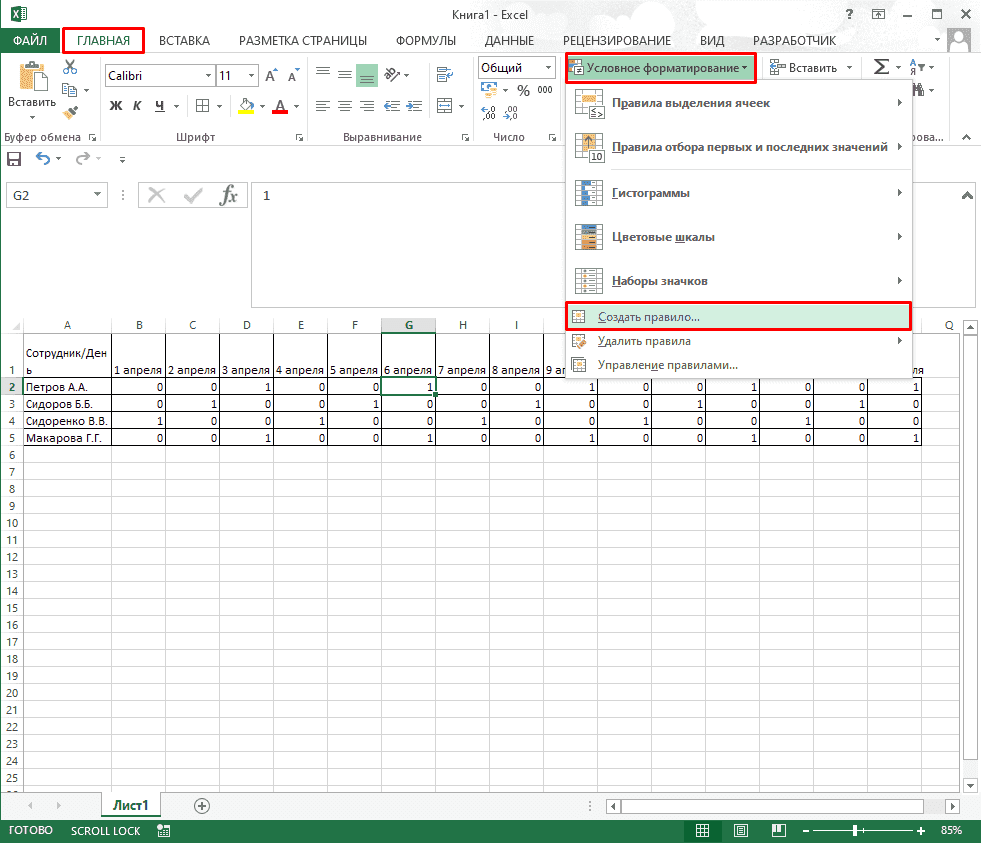Viewport: 981px width, 843px height.
Task: Center text horizontally
Action: pyautogui.click(x=345, y=106)
